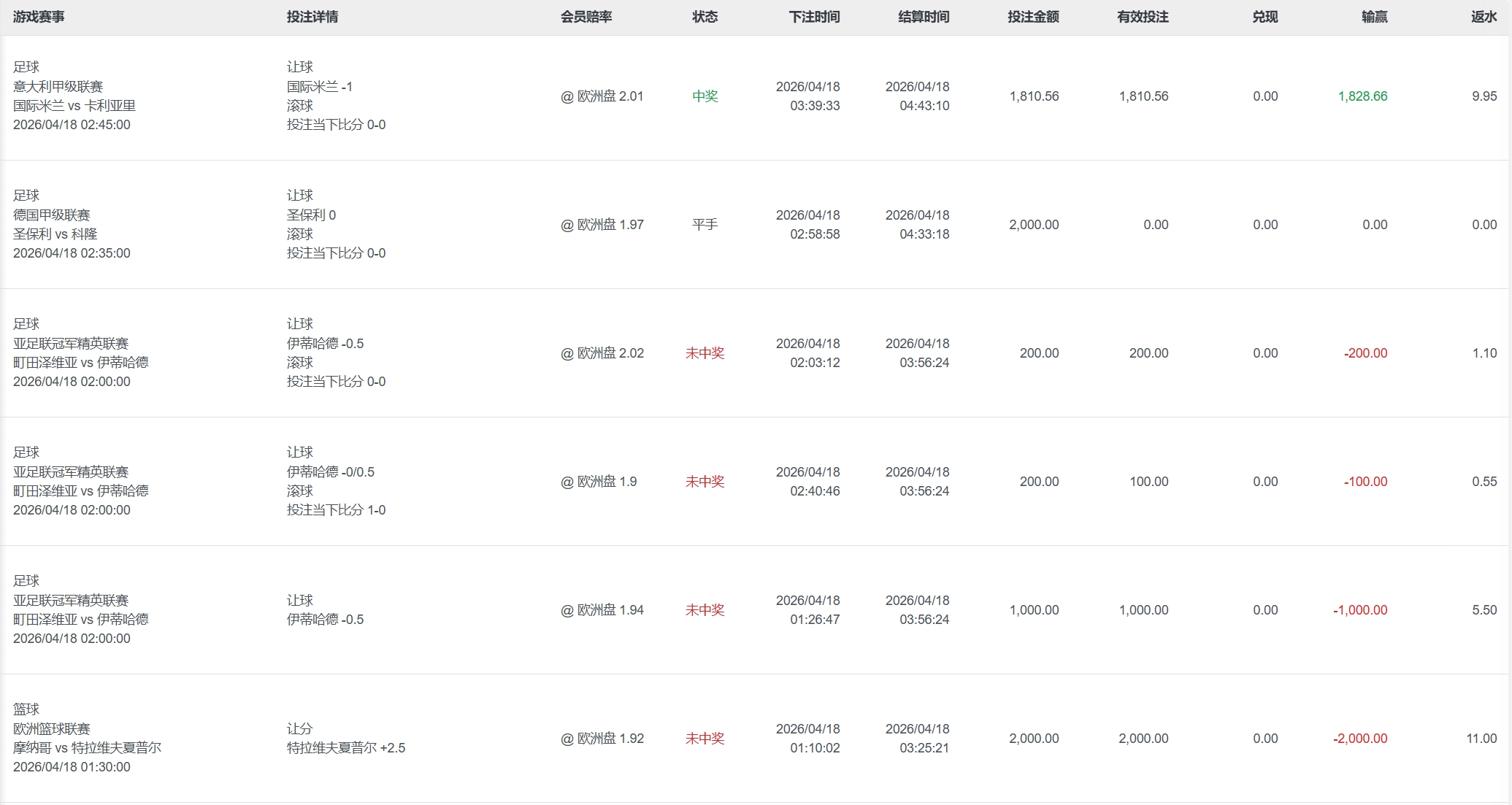Image resolution: width=1512 pixels, height=805 pixels.
Task: Click the 平手 status text
Action: (705, 225)
